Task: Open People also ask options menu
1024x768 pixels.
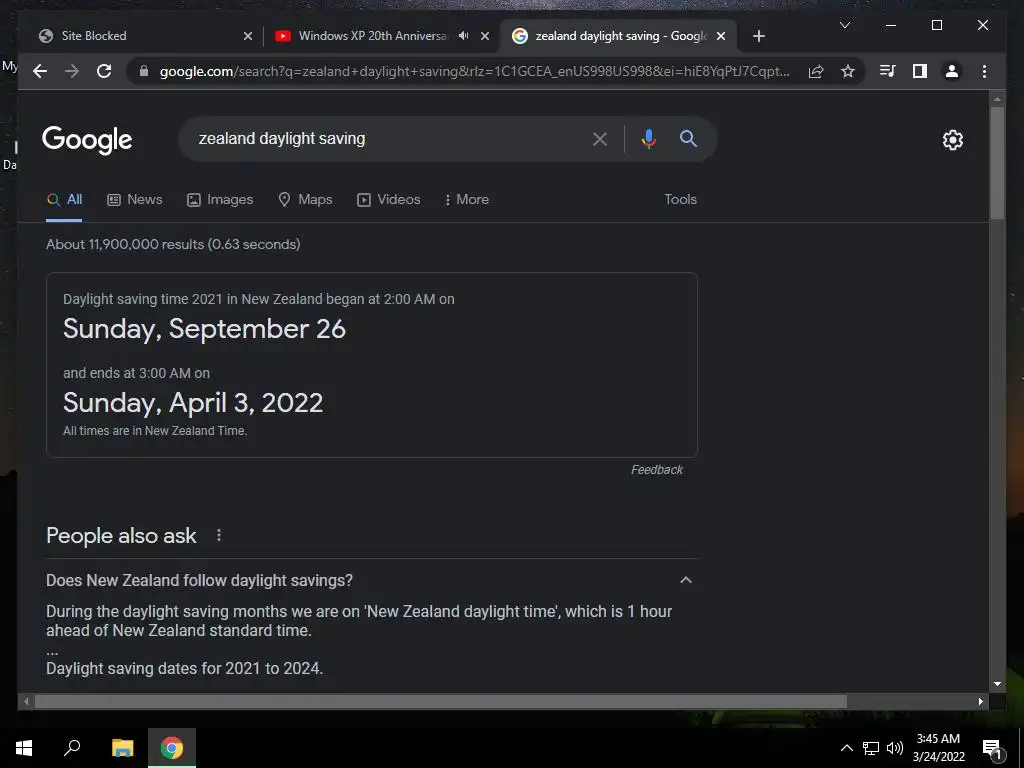Action: tap(219, 536)
